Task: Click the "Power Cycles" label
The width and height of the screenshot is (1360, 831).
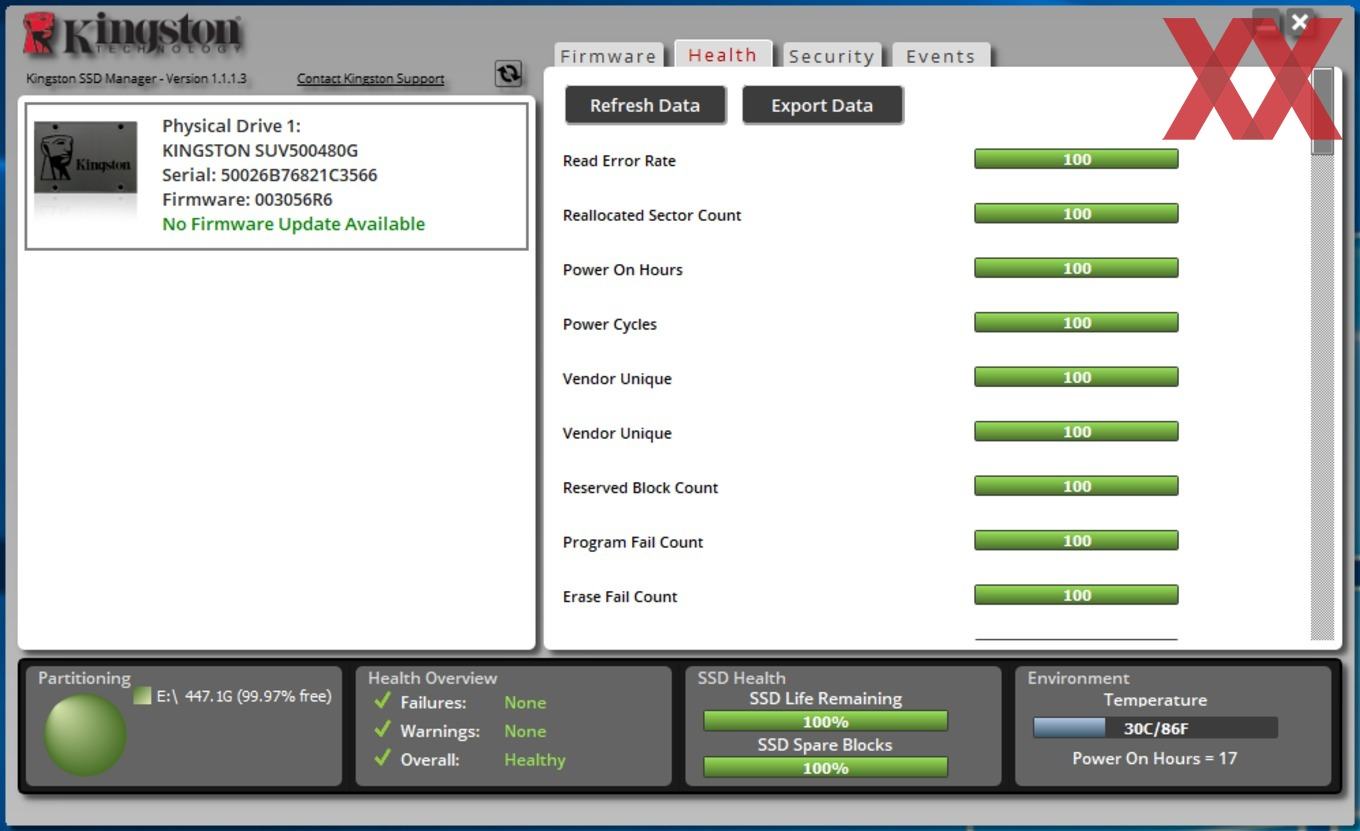Action: click(610, 324)
